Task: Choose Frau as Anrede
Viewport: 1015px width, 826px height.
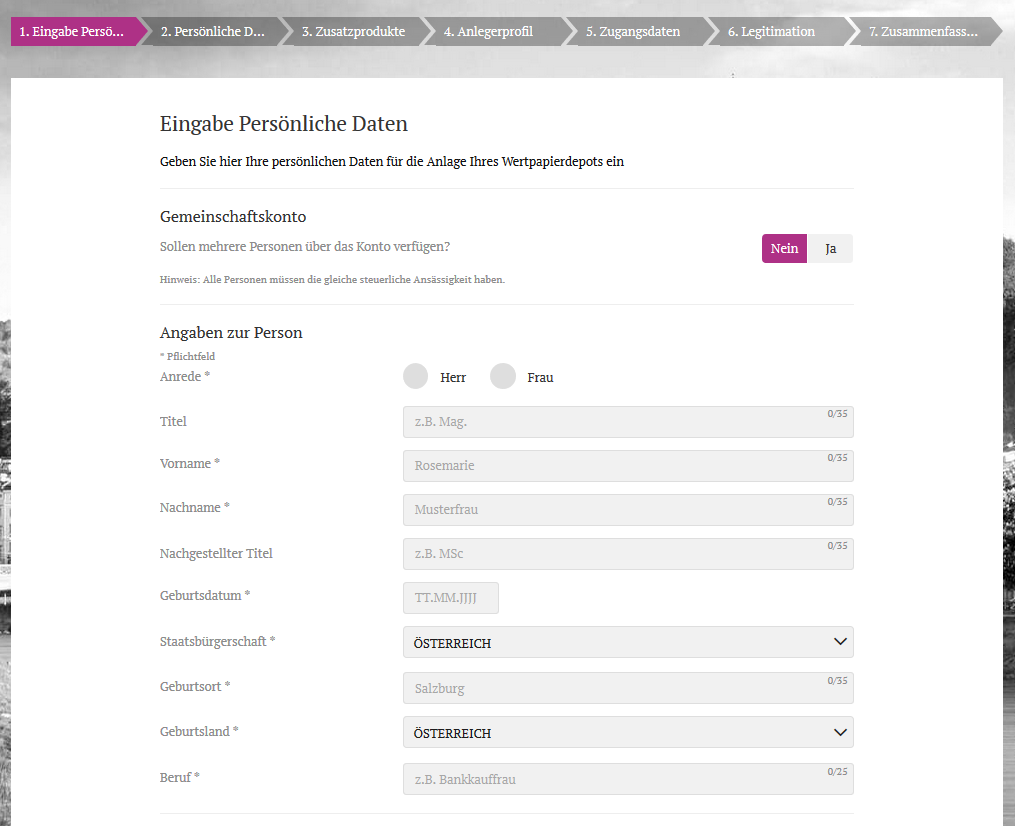Action: [503, 375]
